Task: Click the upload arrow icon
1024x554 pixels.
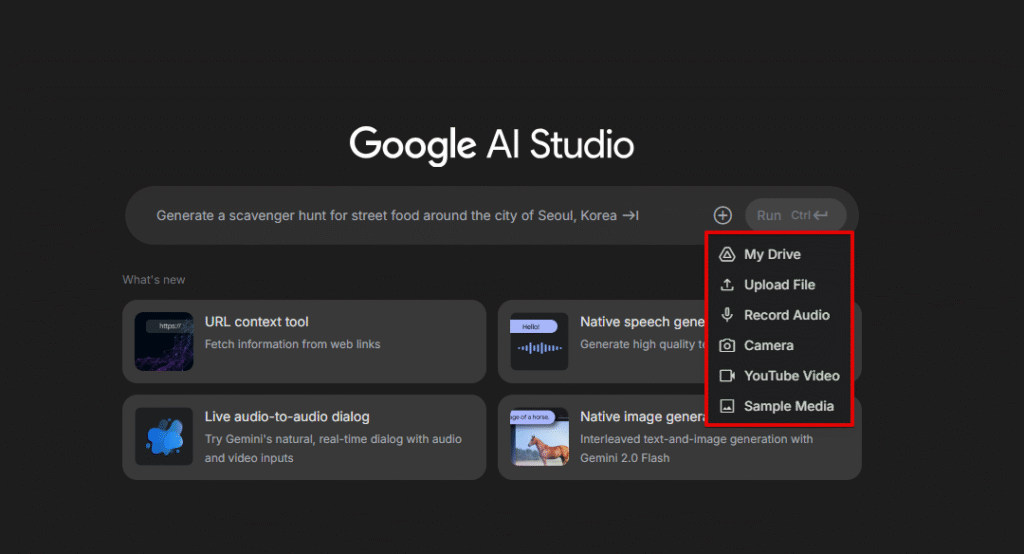Action: [x=727, y=285]
